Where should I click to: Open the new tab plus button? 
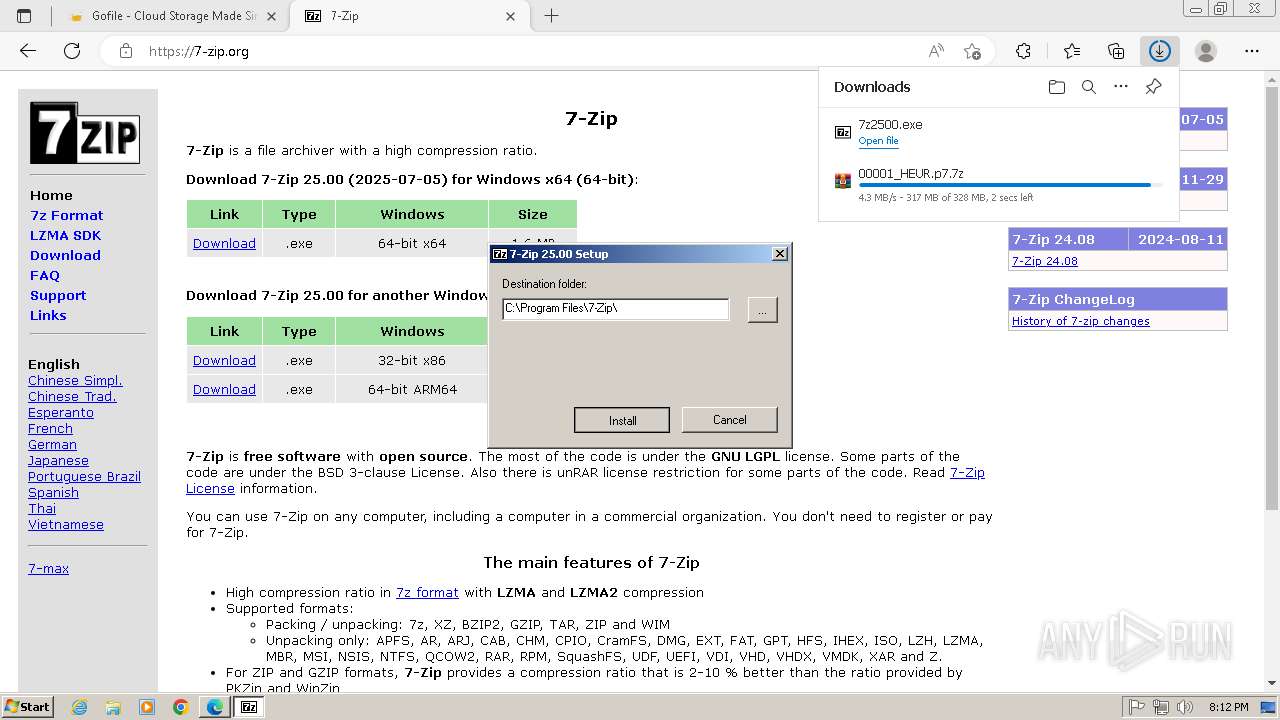coord(551,16)
